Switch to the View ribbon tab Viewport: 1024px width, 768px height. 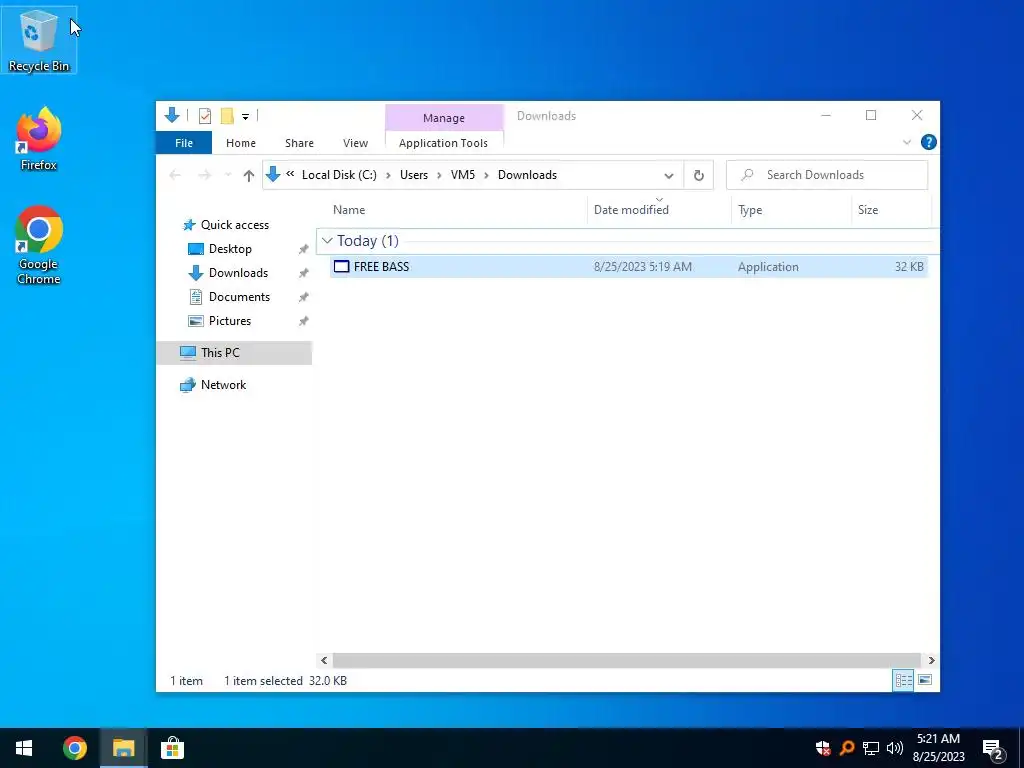[x=355, y=143]
